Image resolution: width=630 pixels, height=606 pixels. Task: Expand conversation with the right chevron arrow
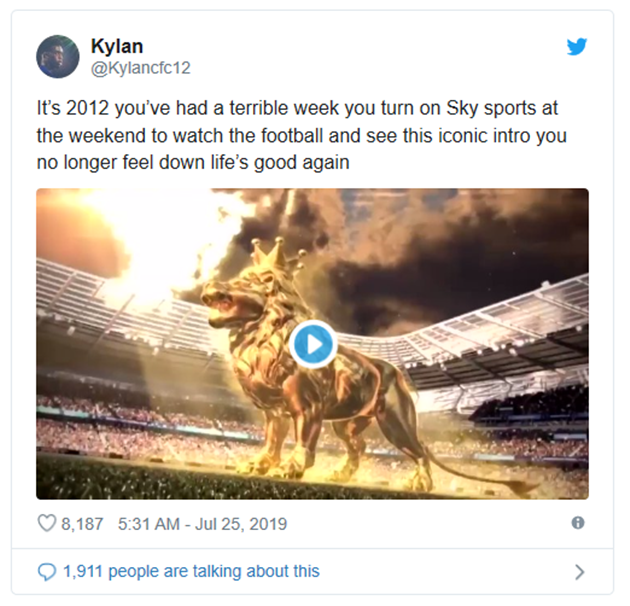tap(579, 571)
